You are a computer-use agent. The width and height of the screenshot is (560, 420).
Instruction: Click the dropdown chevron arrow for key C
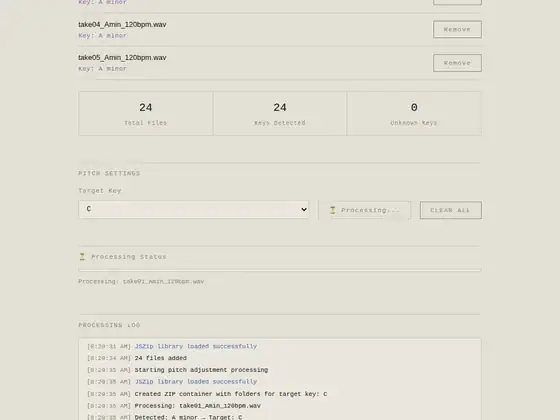coord(304,209)
